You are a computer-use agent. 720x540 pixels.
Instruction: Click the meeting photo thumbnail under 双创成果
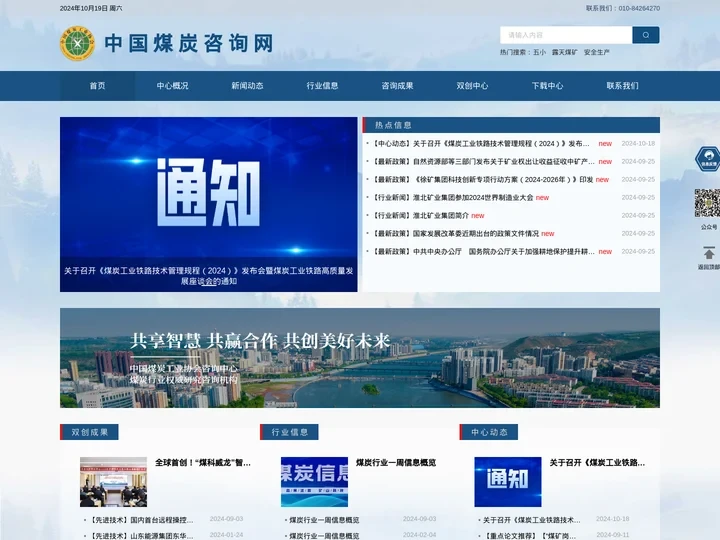[x=113, y=482]
